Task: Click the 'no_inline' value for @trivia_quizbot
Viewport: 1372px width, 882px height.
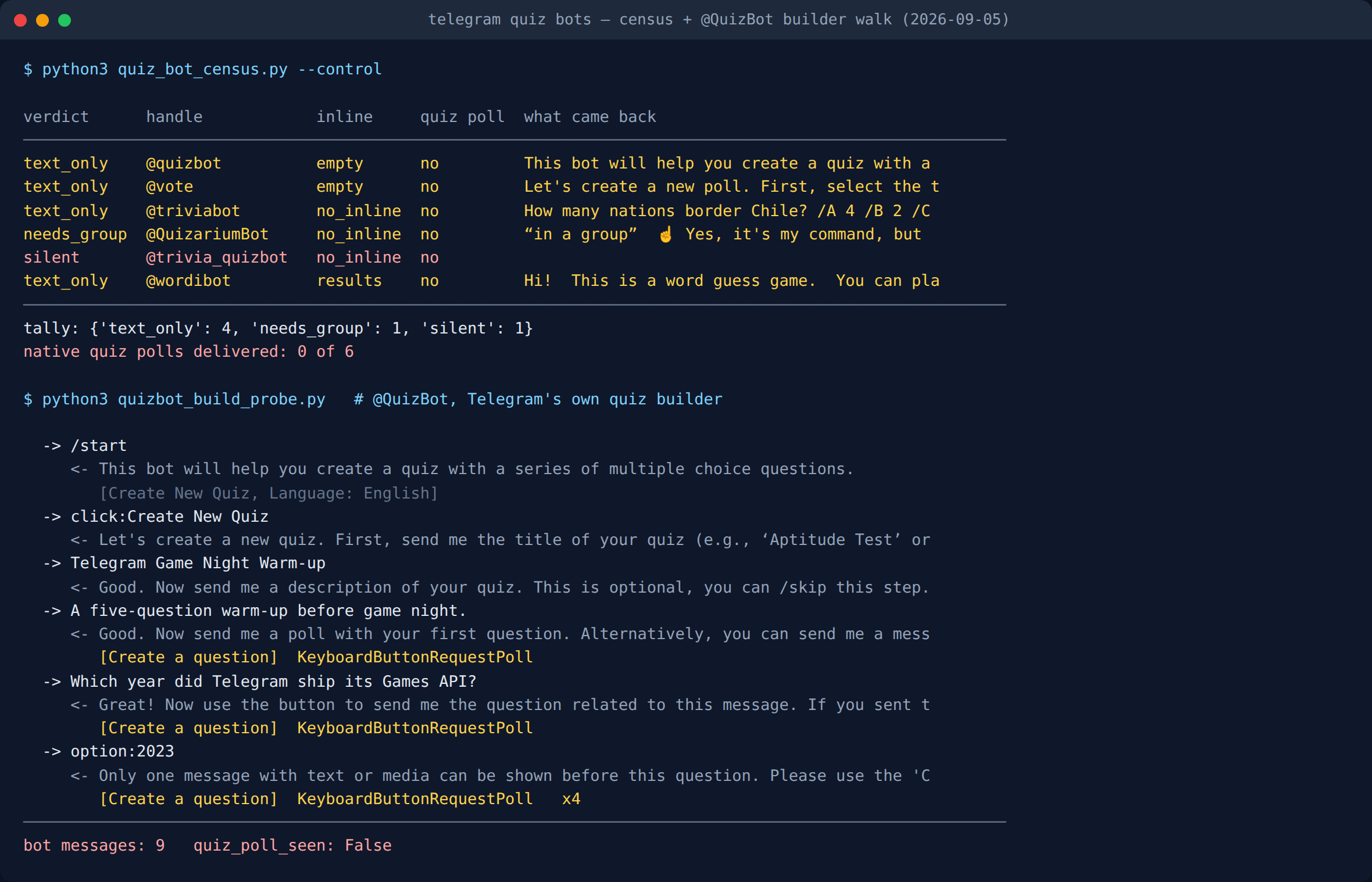Action: (x=359, y=257)
